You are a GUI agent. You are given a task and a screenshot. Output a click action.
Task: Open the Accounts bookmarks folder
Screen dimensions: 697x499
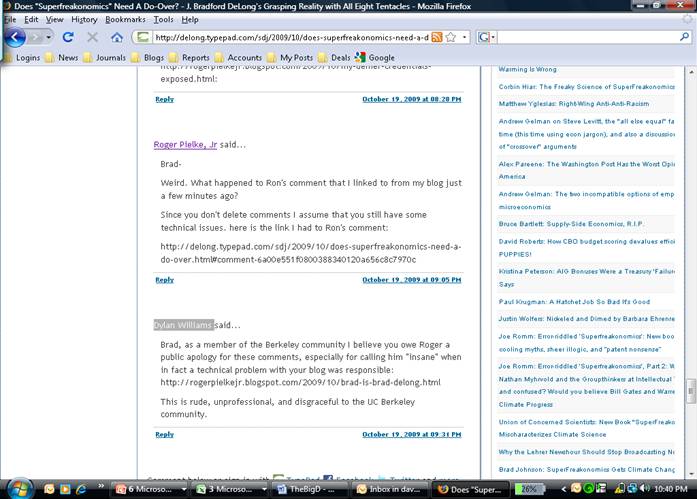point(239,57)
